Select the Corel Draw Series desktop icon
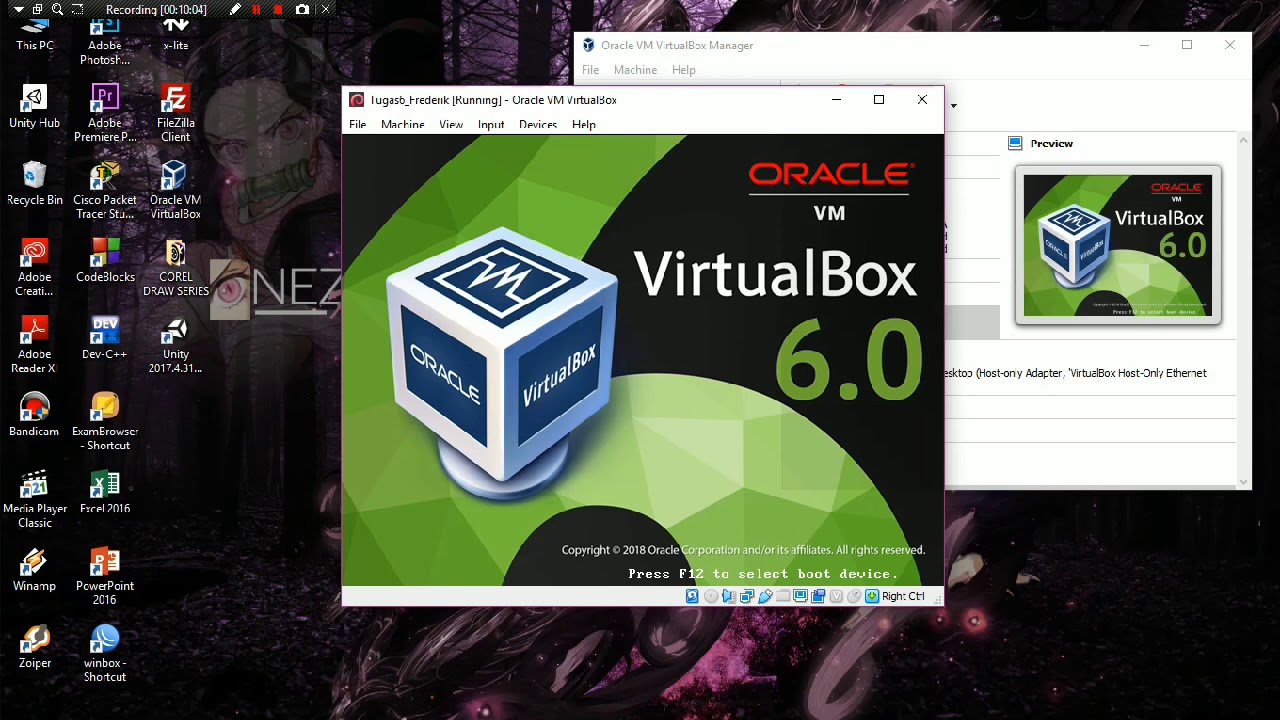 point(175,268)
